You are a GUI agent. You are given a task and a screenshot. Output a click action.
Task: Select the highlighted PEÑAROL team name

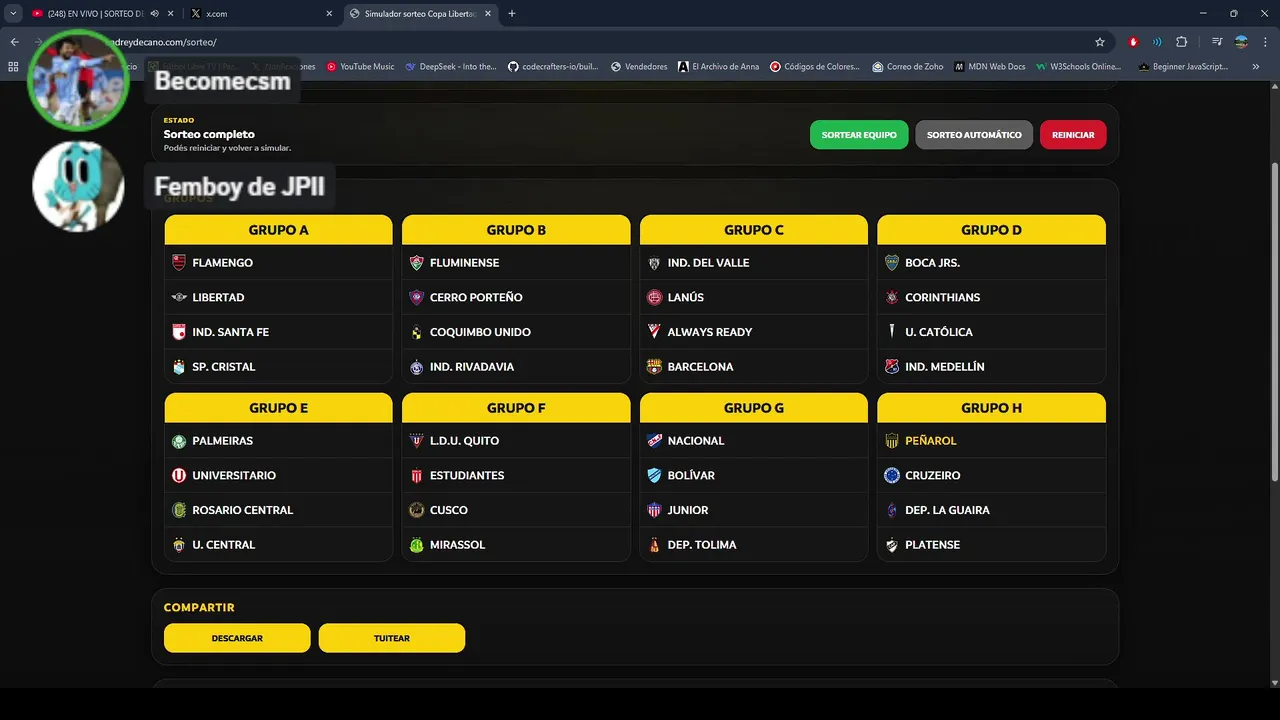tap(931, 441)
